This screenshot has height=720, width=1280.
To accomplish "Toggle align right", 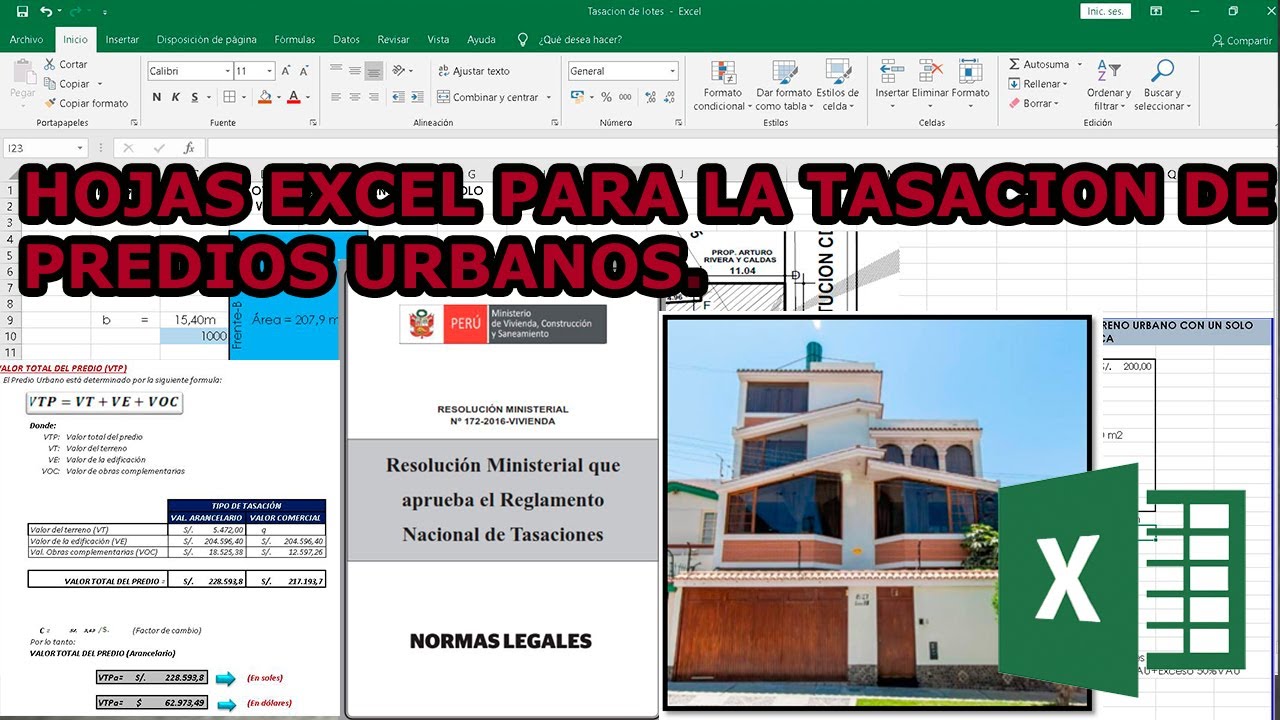I will click(373, 97).
